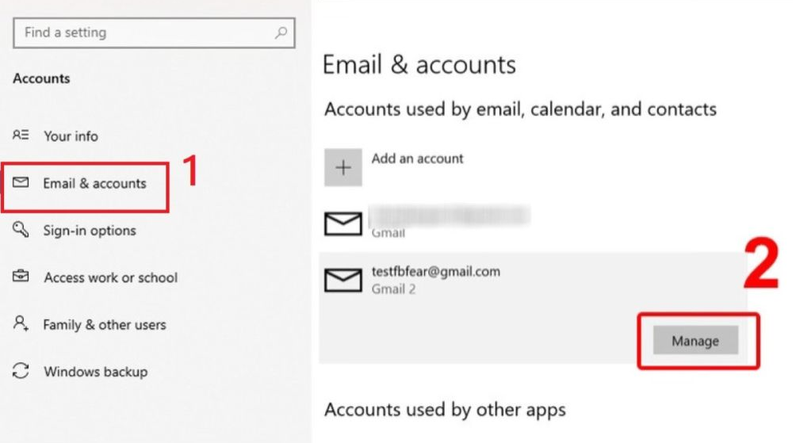Click the key icon for Sign-in options

20,230
